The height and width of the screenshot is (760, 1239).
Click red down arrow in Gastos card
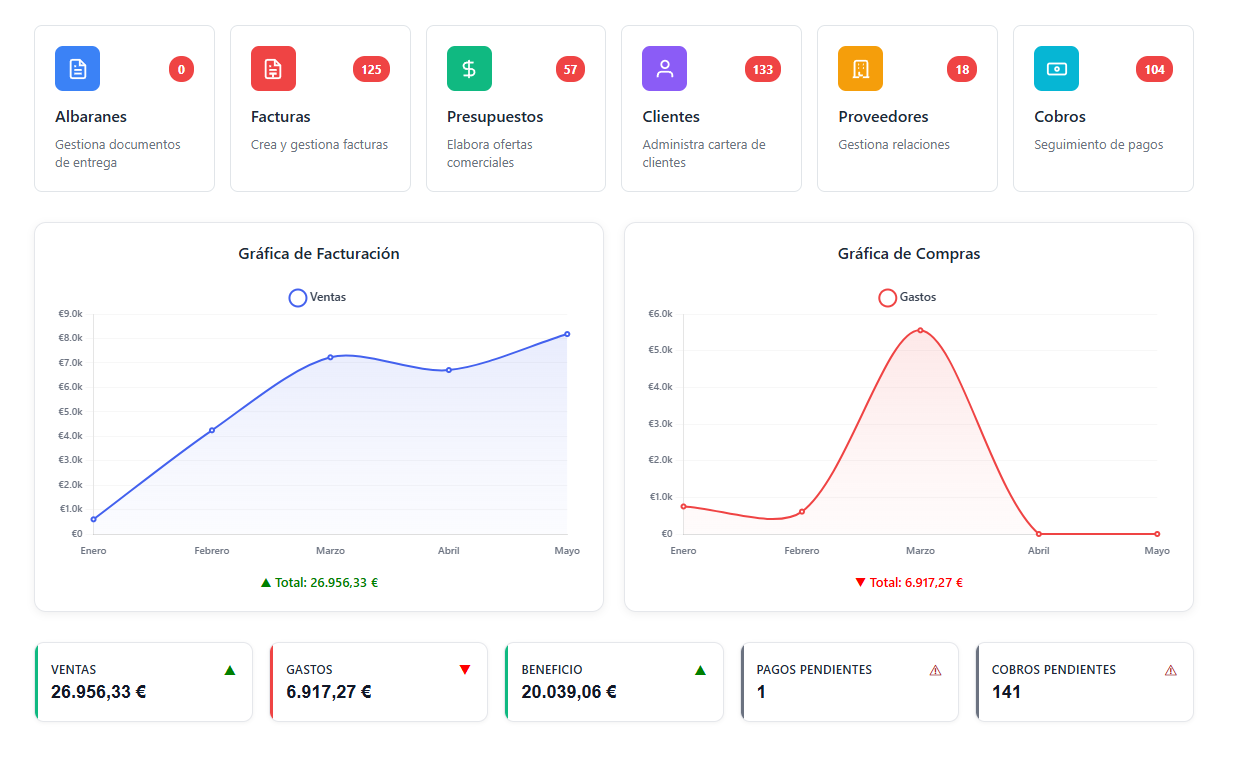point(465,670)
